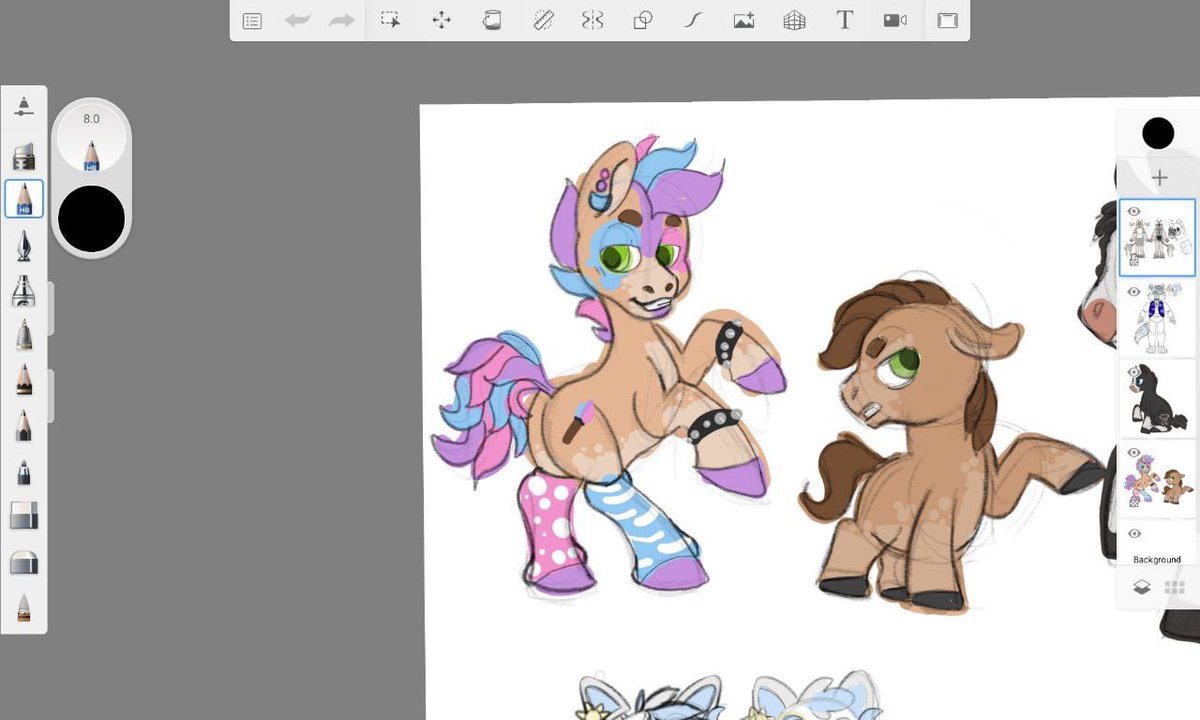Redo the last undone action
Screen dimensions: 1200x720
click(x=342, y=20)
